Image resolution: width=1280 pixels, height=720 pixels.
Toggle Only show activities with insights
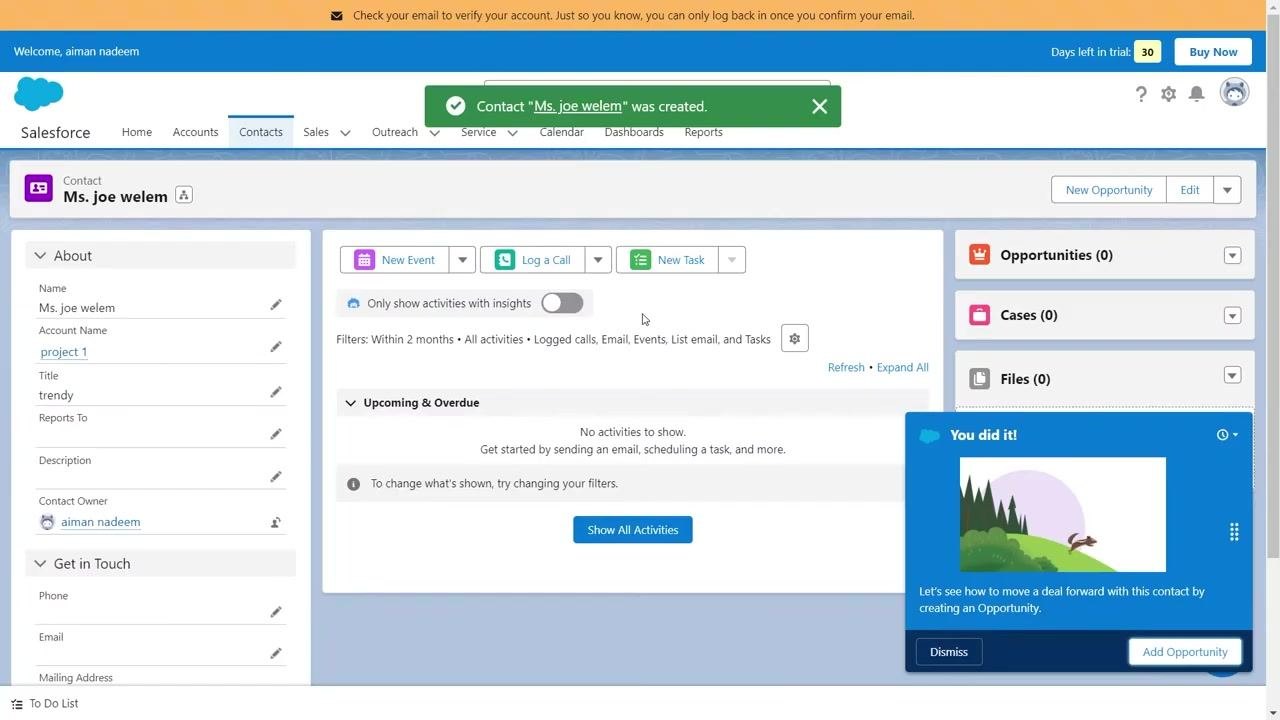tap(562, 303)
